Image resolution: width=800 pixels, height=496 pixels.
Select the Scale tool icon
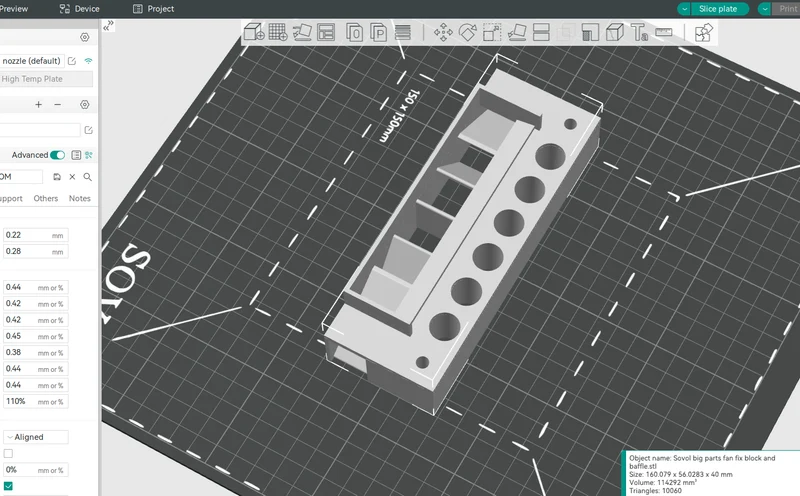pos(492,33)
